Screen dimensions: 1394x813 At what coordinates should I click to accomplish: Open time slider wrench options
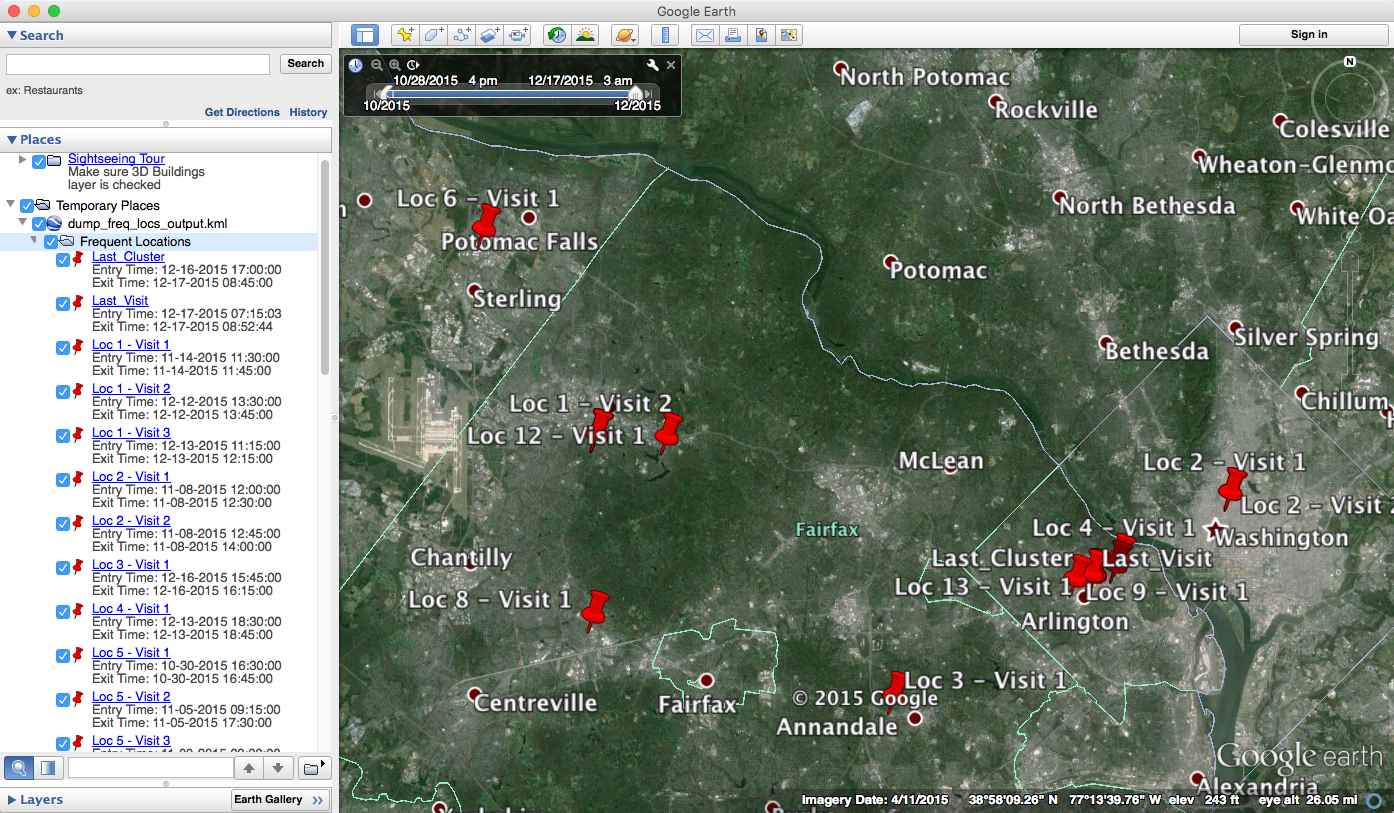653,65
